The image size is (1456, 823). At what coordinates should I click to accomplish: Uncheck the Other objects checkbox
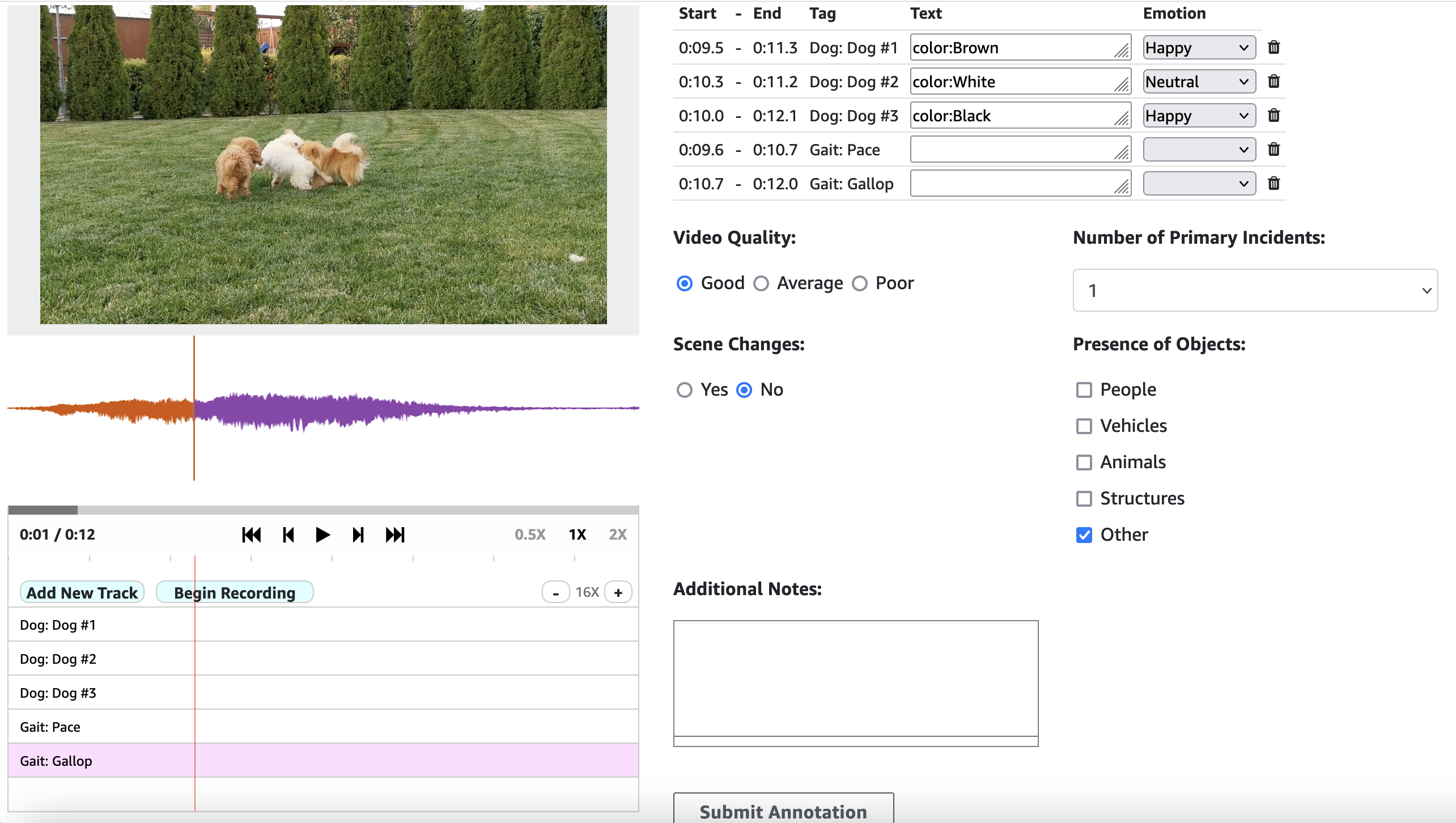click(1084, 535)
